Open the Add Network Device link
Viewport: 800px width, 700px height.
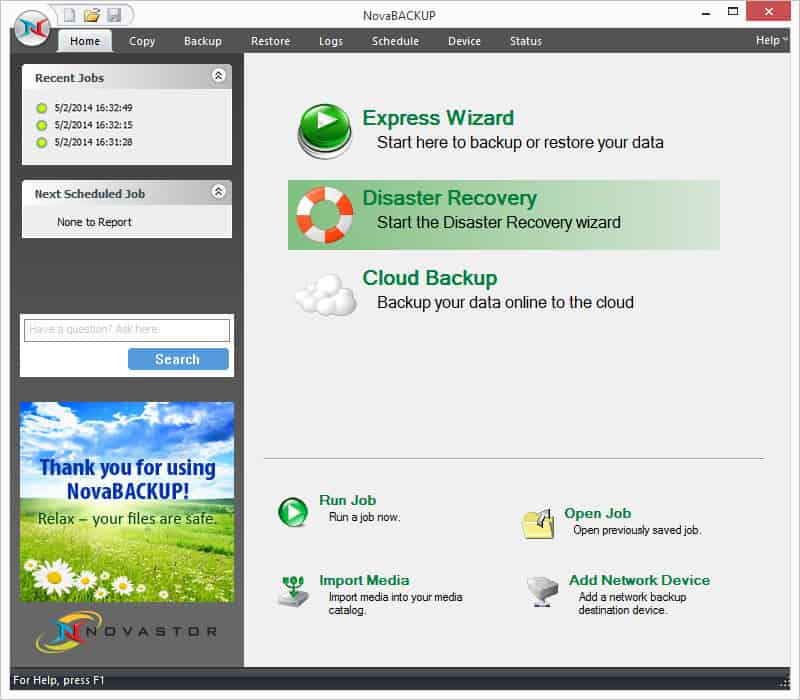(x=639, y=580)
